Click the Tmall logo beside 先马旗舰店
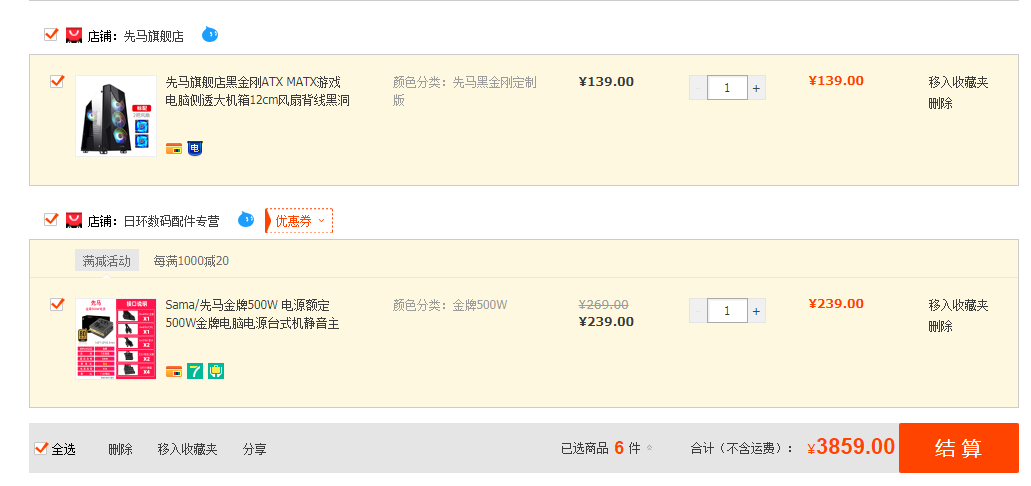Viewport: 1031px width, 486px height. coord(74,36)
